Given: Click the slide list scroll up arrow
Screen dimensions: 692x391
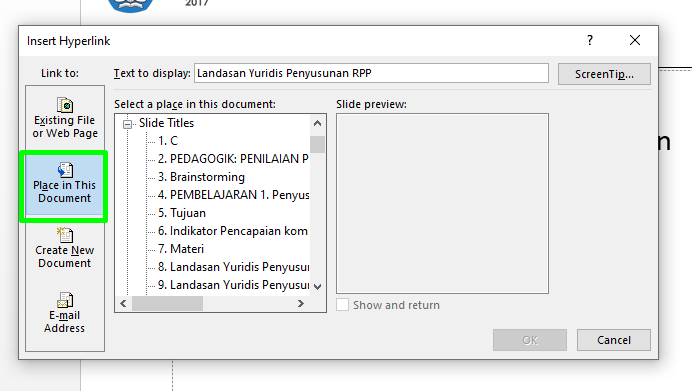Looking at the screenshot, I should click(x=317, y=123).
